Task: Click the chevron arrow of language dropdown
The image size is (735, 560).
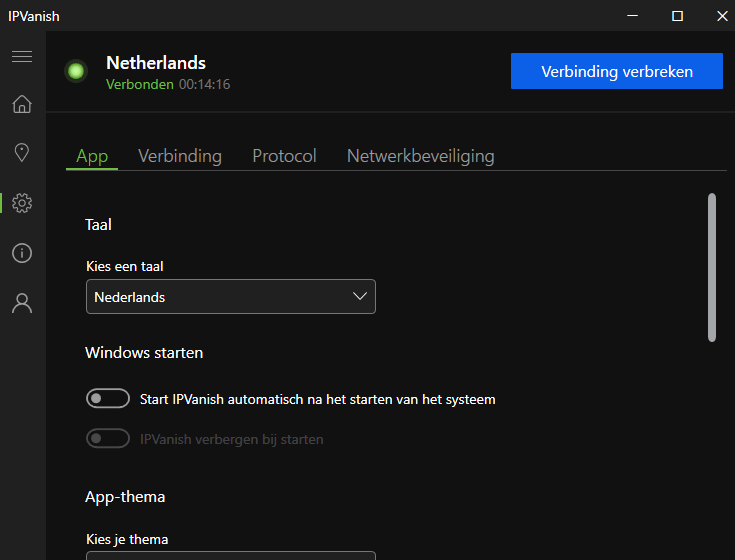Action: [360, 296]
